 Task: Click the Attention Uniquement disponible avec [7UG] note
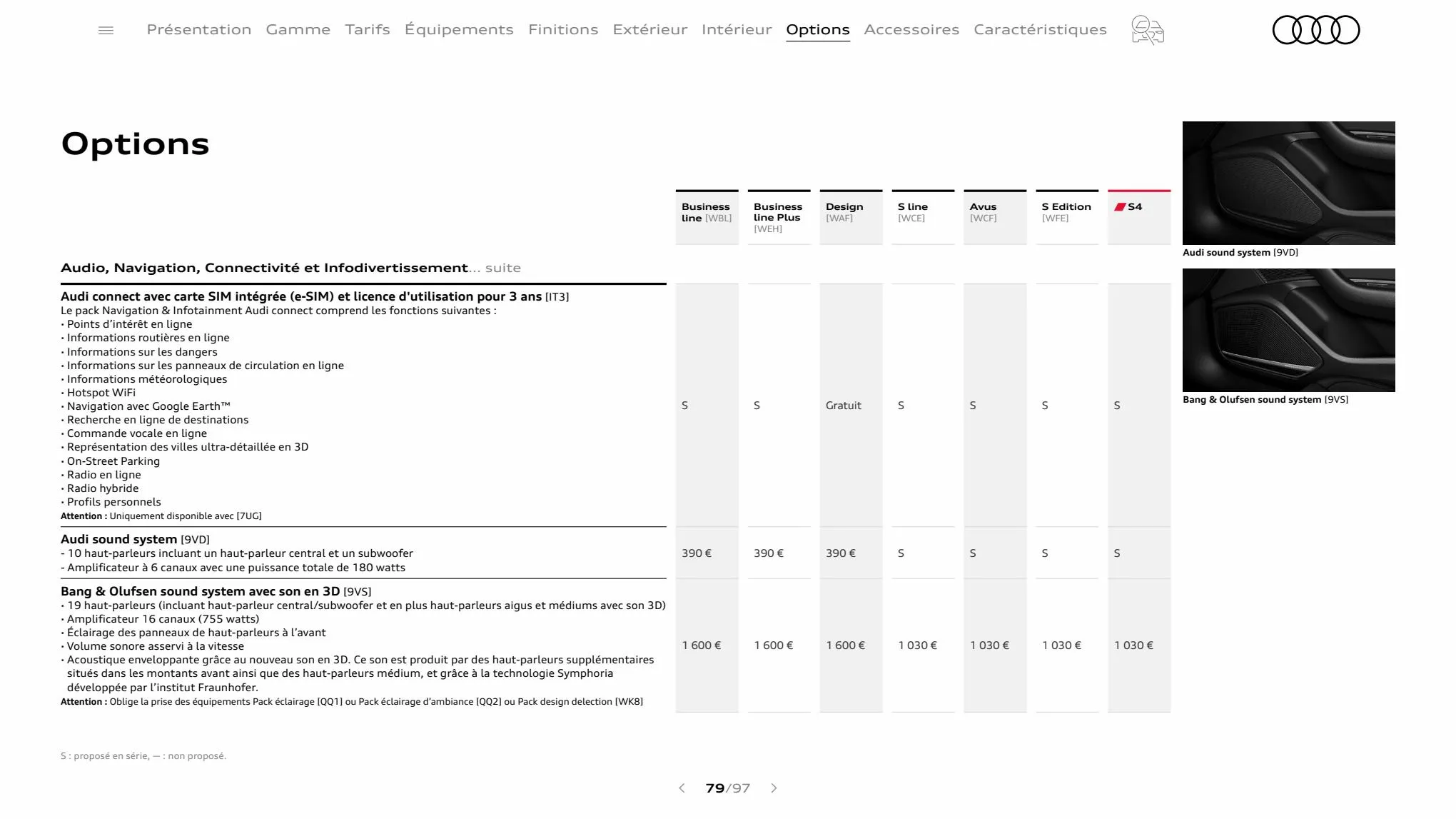(x=161, y=516)
